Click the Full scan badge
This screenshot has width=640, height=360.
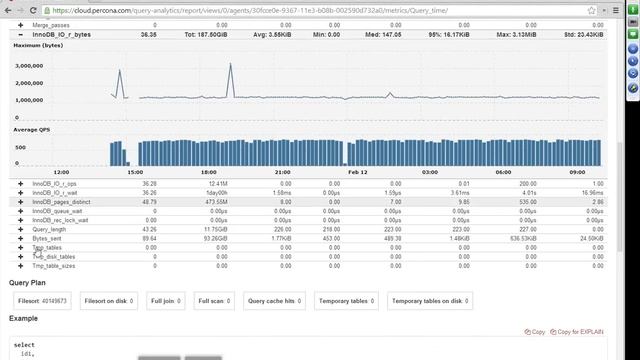pos(214,301)
